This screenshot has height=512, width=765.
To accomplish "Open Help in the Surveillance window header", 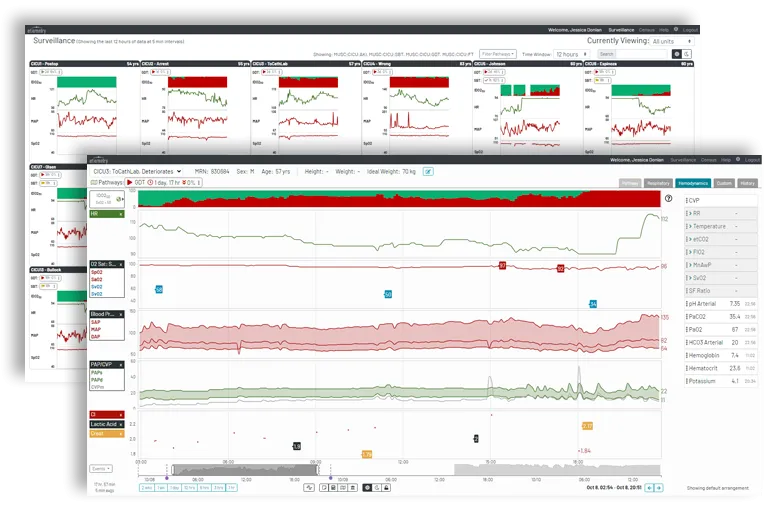I will (664, 30).
